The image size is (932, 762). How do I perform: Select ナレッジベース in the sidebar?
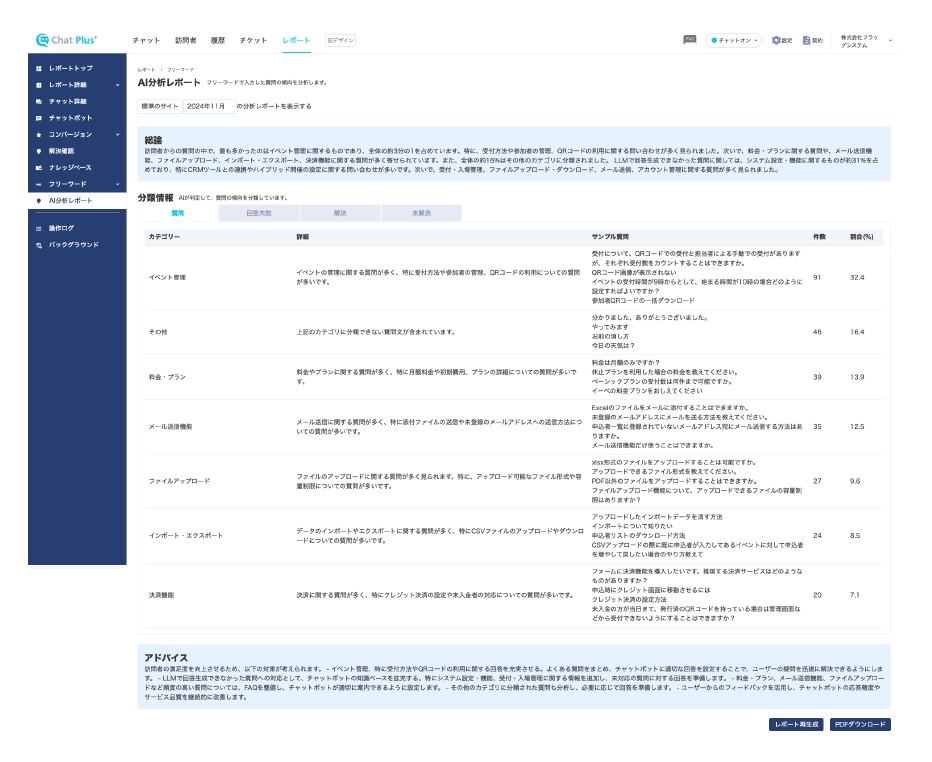click(x=70, y=167)
